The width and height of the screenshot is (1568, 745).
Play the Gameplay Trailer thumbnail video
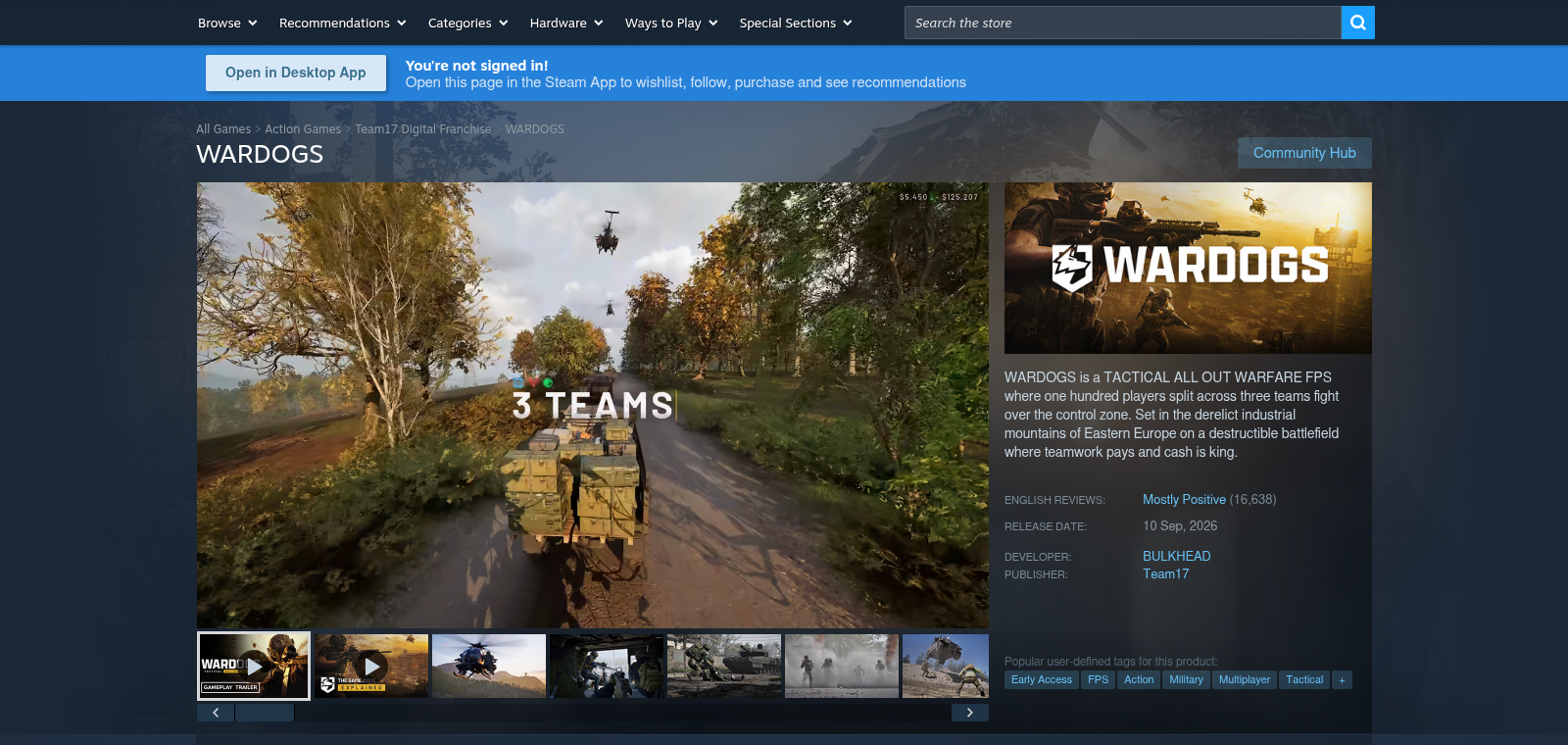[254, 667]
